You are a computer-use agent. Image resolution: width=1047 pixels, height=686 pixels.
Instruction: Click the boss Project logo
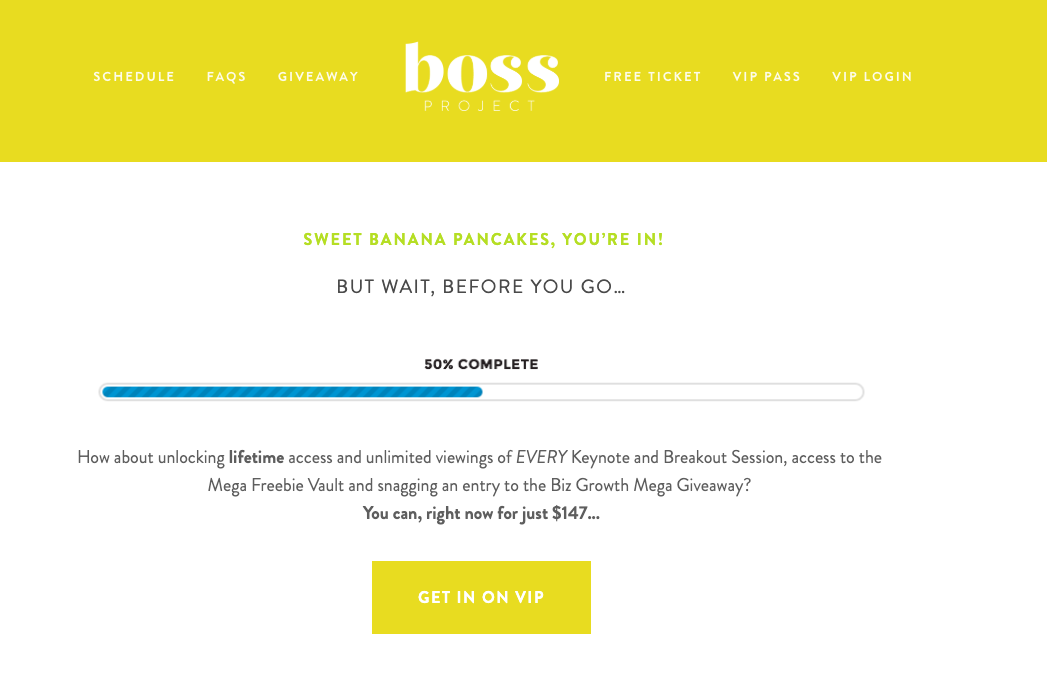481,77
